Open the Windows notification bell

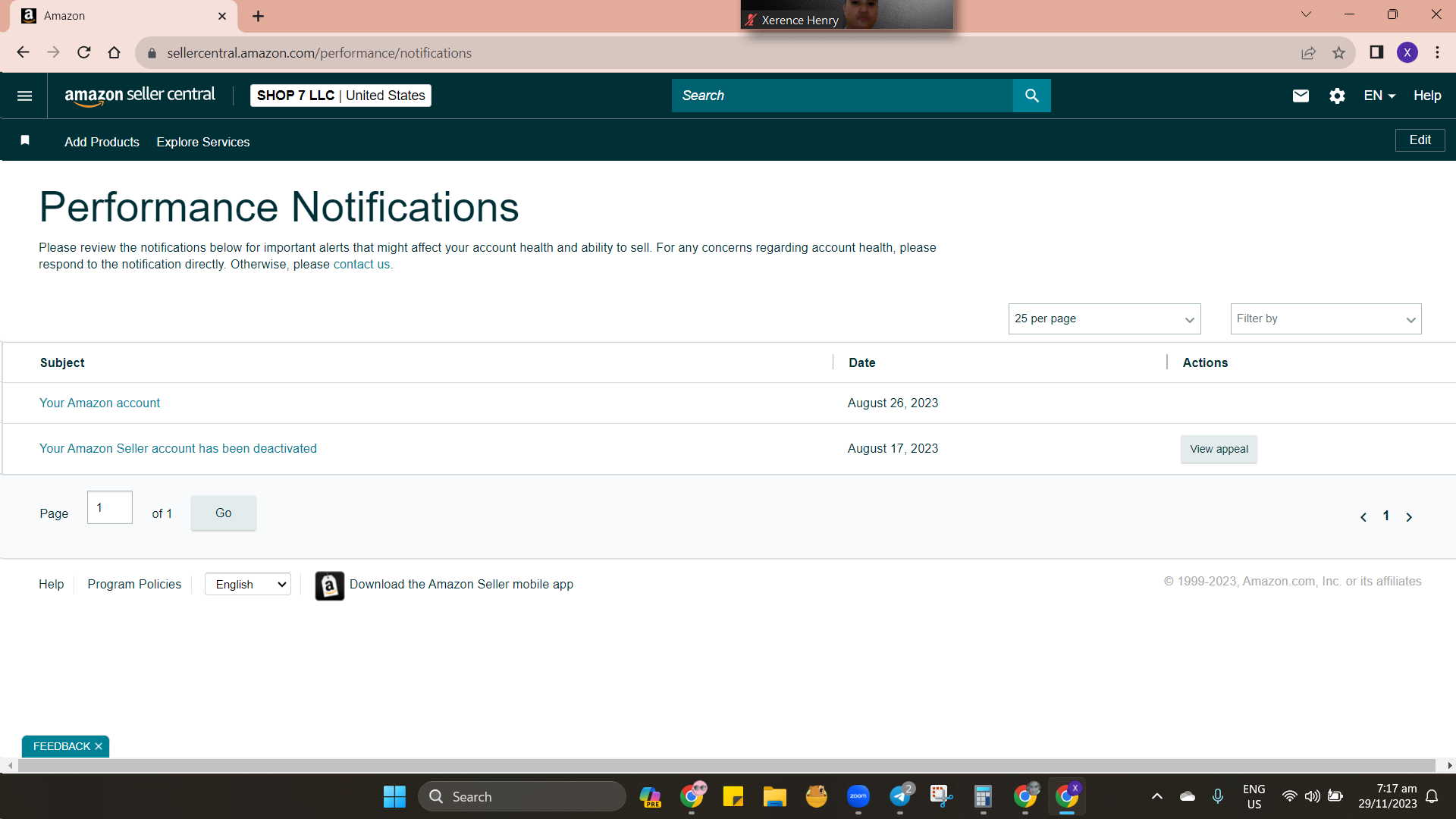pos(1432,796)
